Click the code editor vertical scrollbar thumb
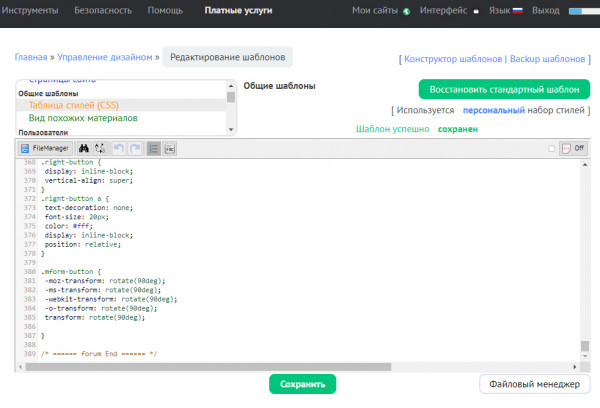600x408 pixels. (x=585, y=346)
